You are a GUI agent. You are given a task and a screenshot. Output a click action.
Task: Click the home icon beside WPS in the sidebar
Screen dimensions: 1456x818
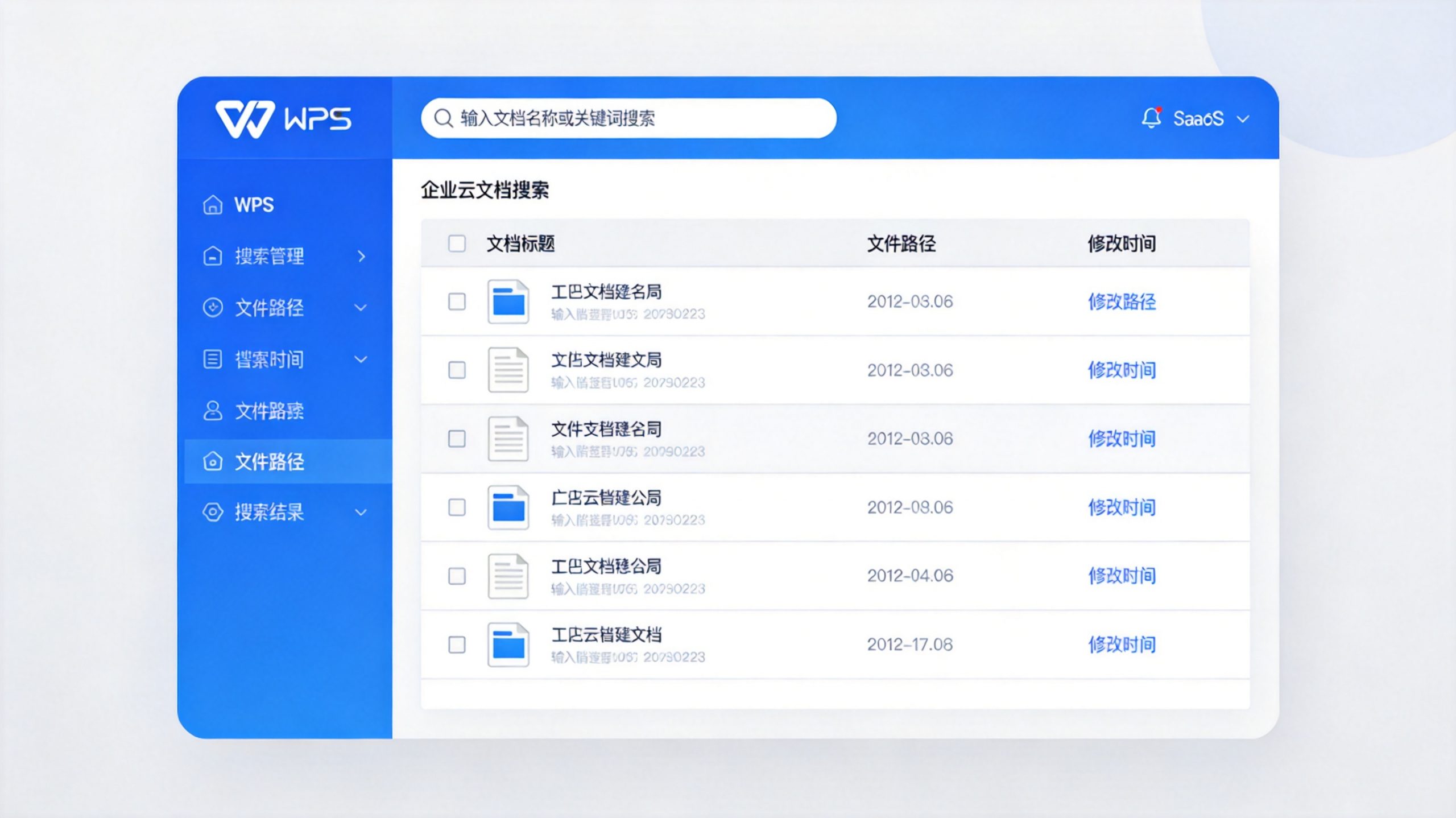pos(213,205)
